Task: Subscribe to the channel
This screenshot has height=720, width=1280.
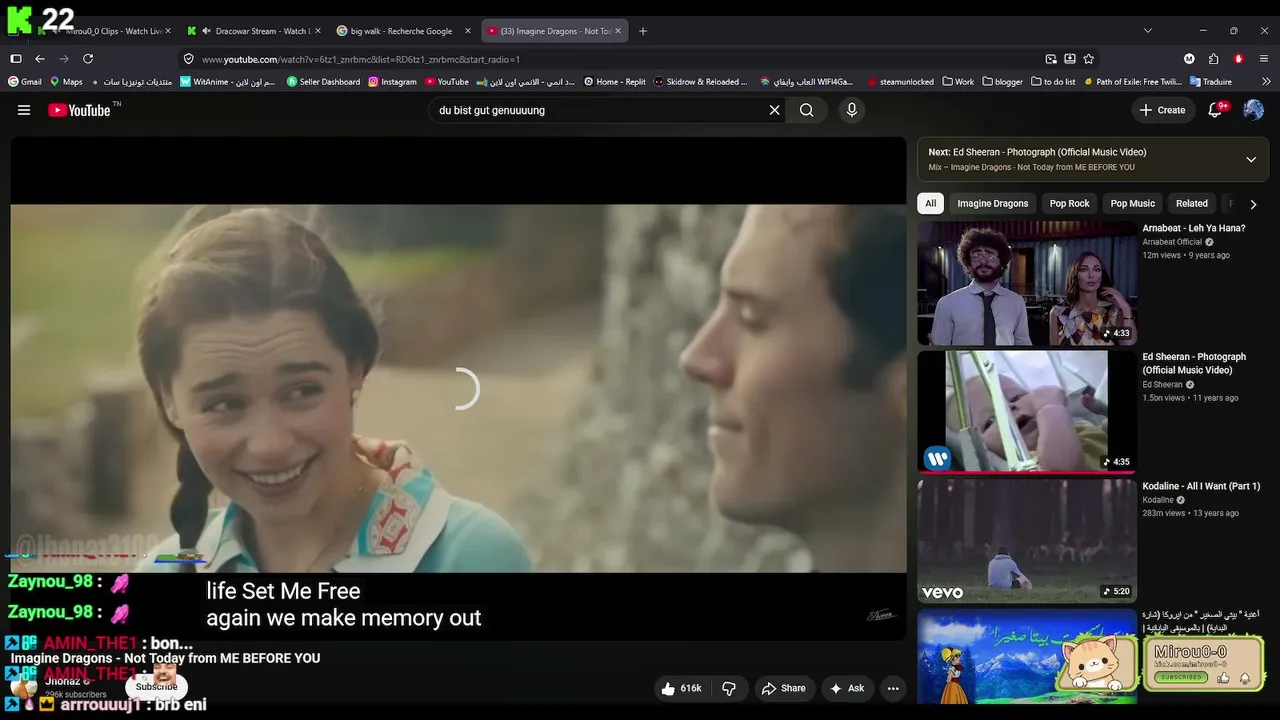Action: coord(156,687)
